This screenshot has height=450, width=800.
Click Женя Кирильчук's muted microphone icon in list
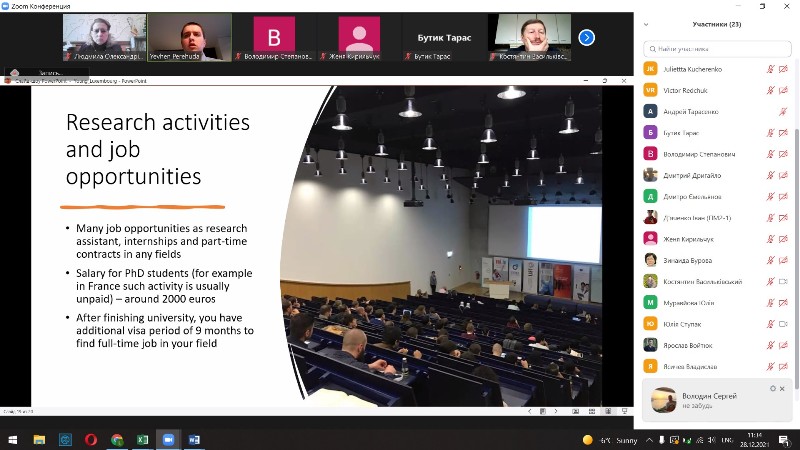point(770,239)
